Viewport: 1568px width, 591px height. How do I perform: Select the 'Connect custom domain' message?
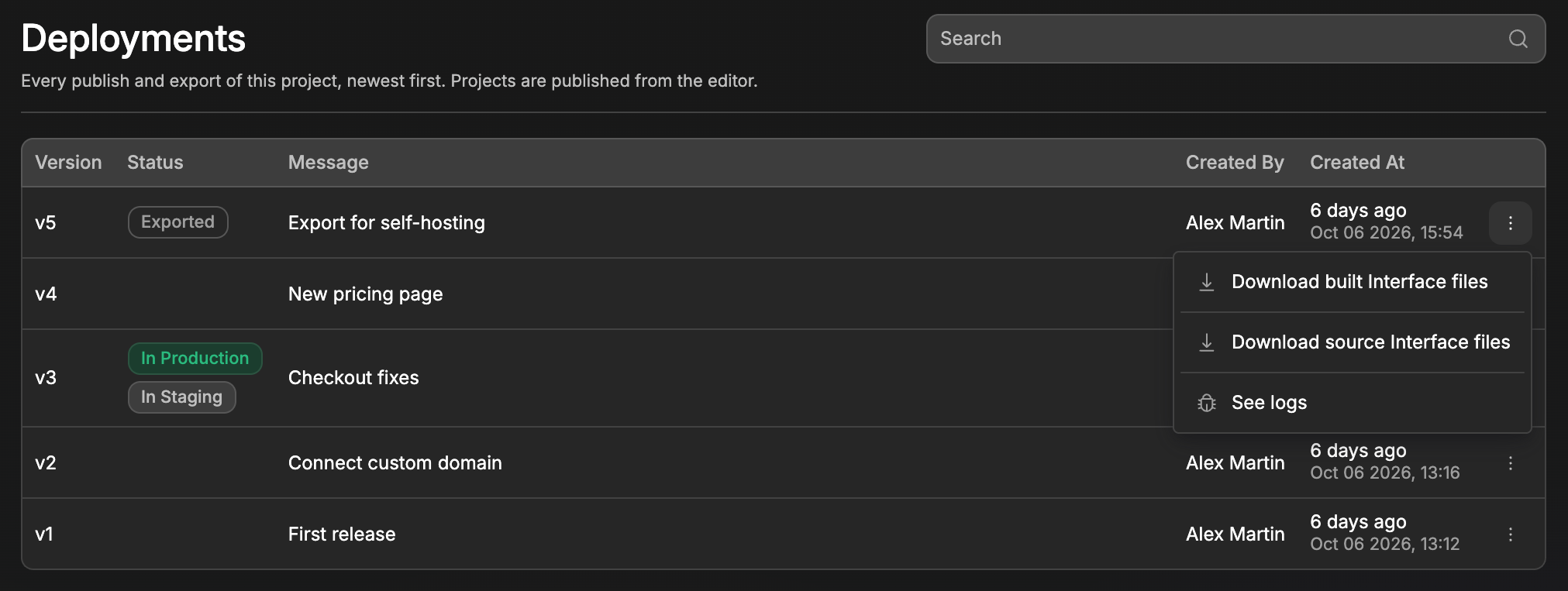(395, 463)
